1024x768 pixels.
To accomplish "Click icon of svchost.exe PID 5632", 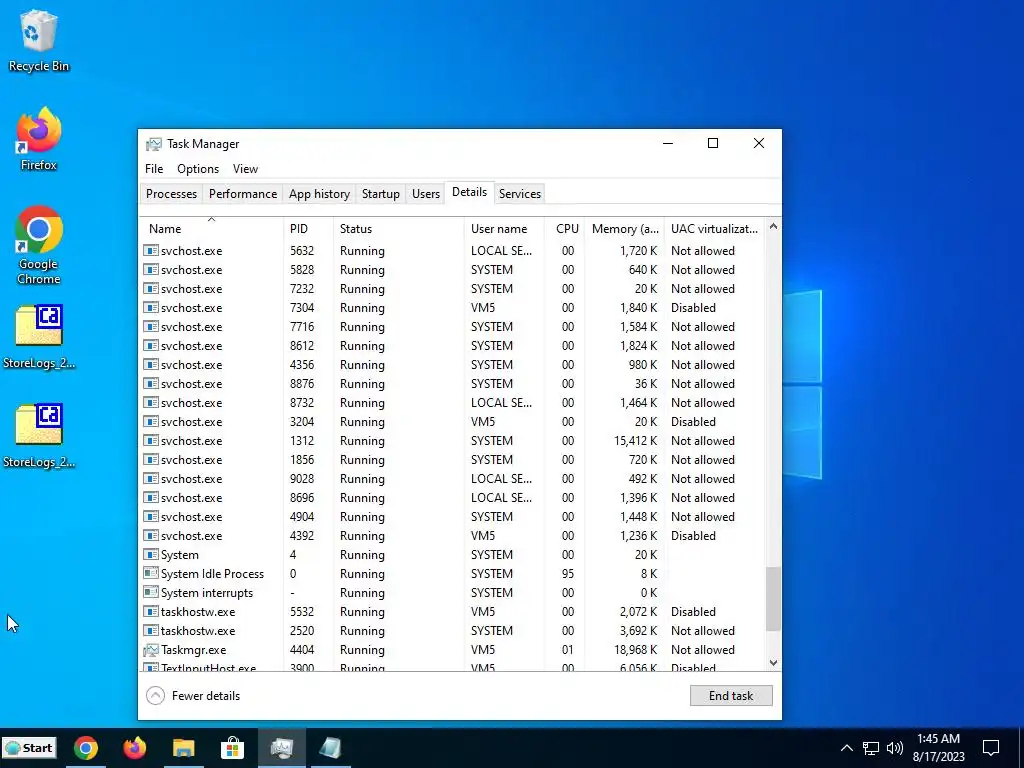I will [151, 251].
